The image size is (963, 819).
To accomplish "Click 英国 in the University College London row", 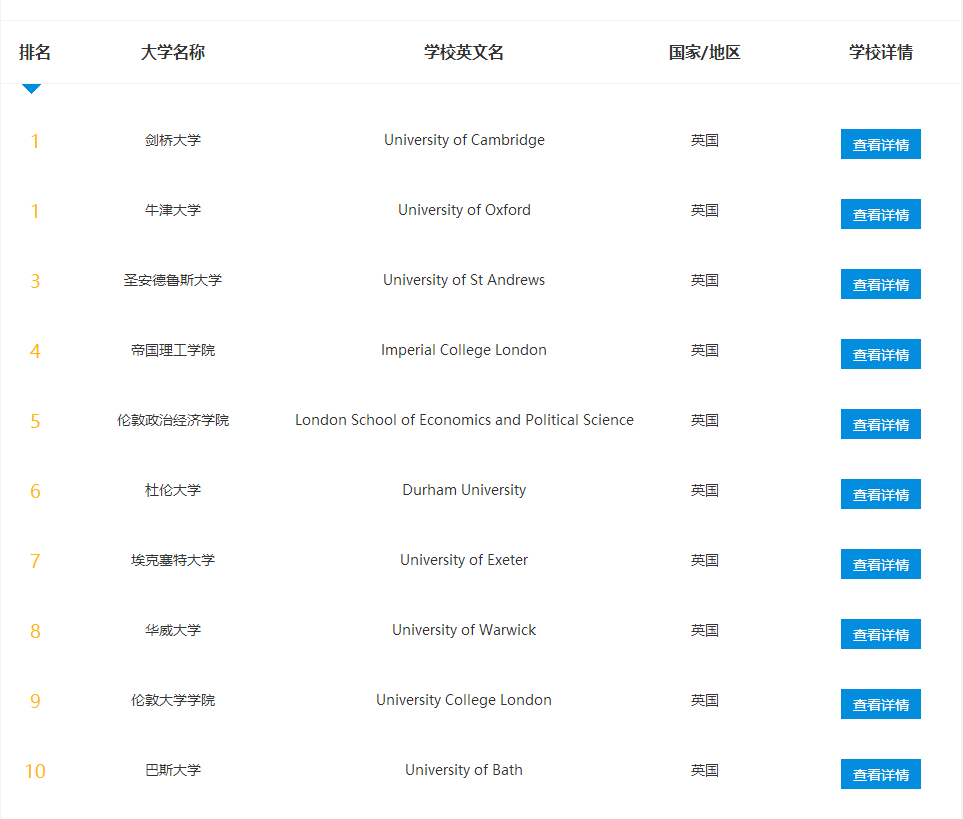I will (x=704, y=701).
